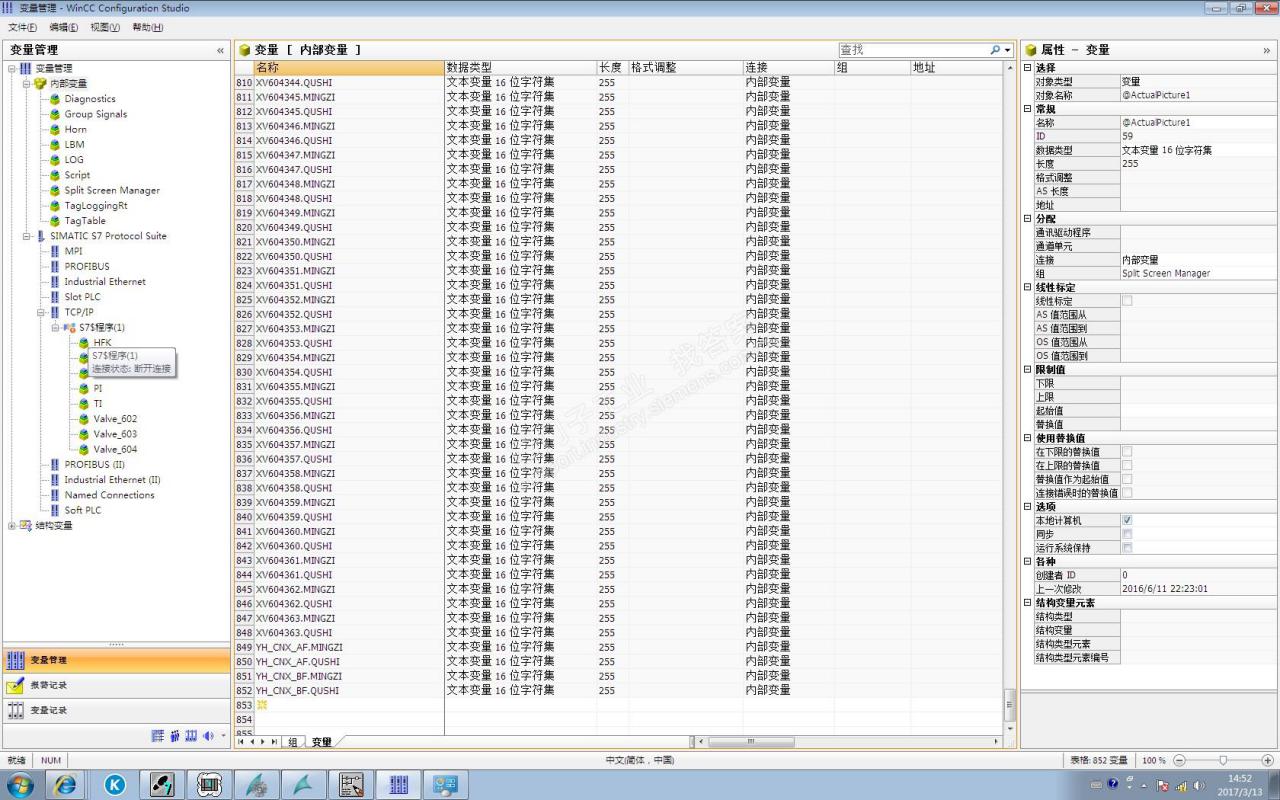Click the Windows Start button
The height and width of the screenshot is (800, 1280).
pyautogui.click(x=20, y=785)
